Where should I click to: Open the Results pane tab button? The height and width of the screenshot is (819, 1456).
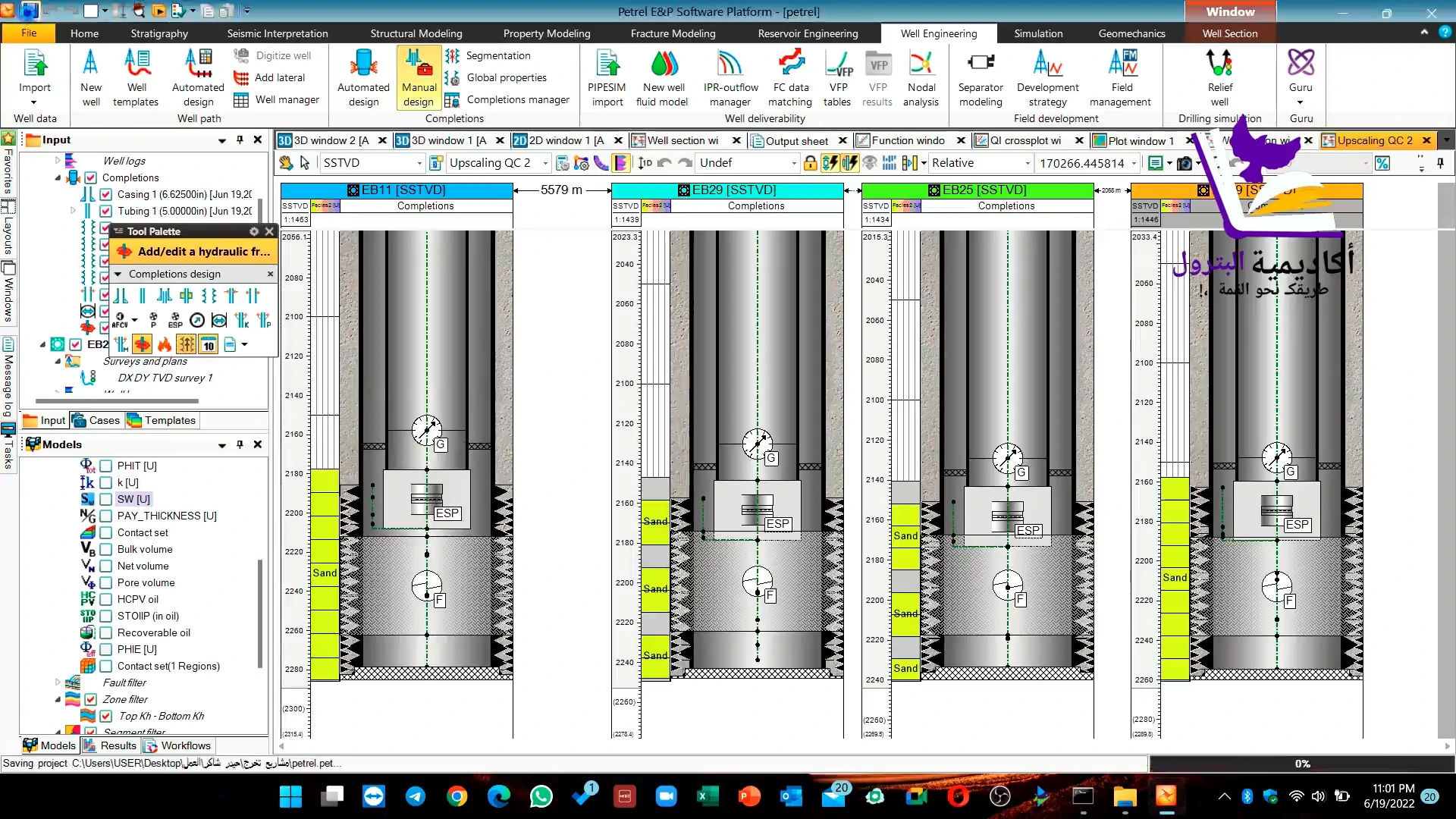pos(111,745)
